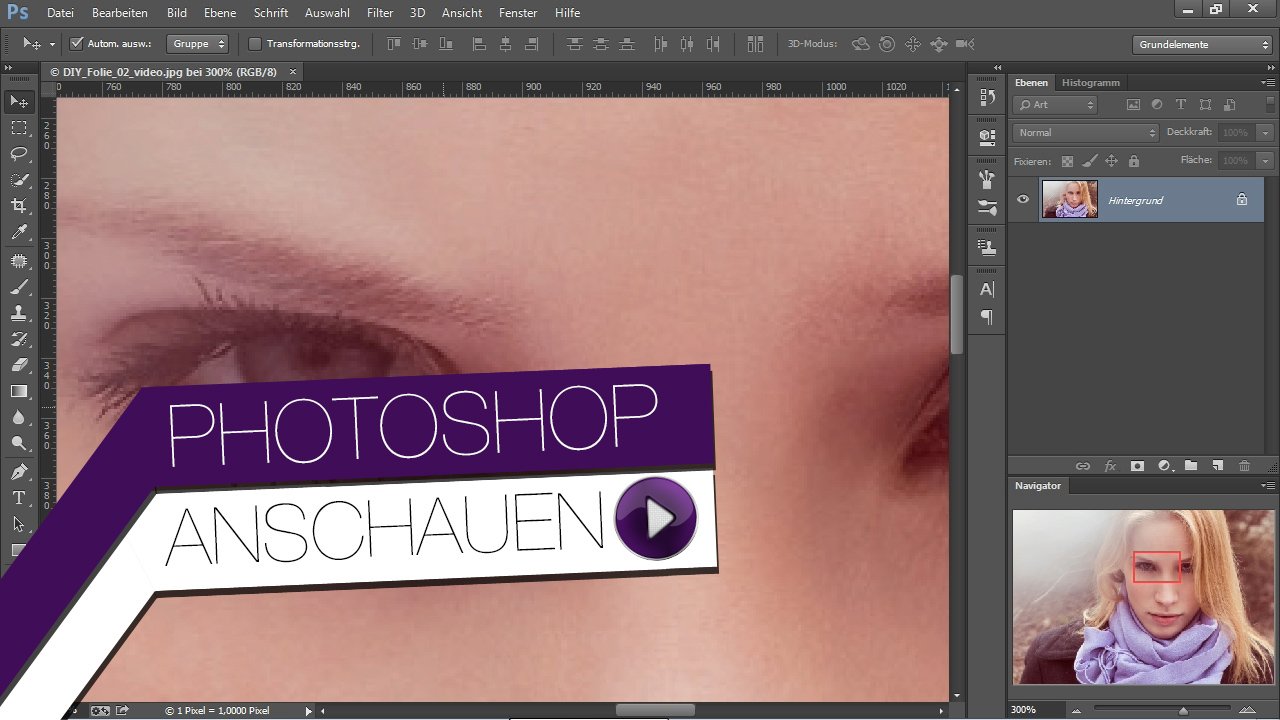Toggle the Autom. ausw. checkbox
Image resolution: width=1280 pixels, height=720 pixels.
point(76,44)
